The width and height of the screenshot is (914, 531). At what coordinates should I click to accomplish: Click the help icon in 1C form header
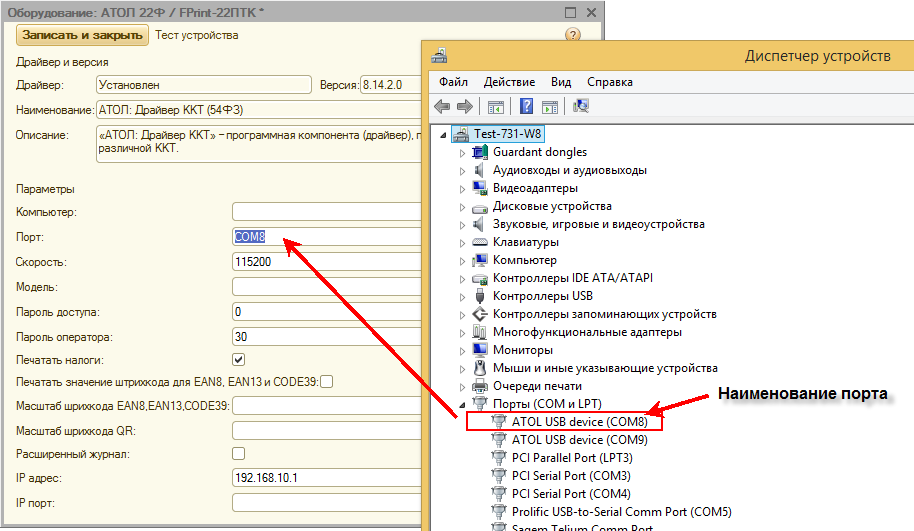tap(573, 35)
